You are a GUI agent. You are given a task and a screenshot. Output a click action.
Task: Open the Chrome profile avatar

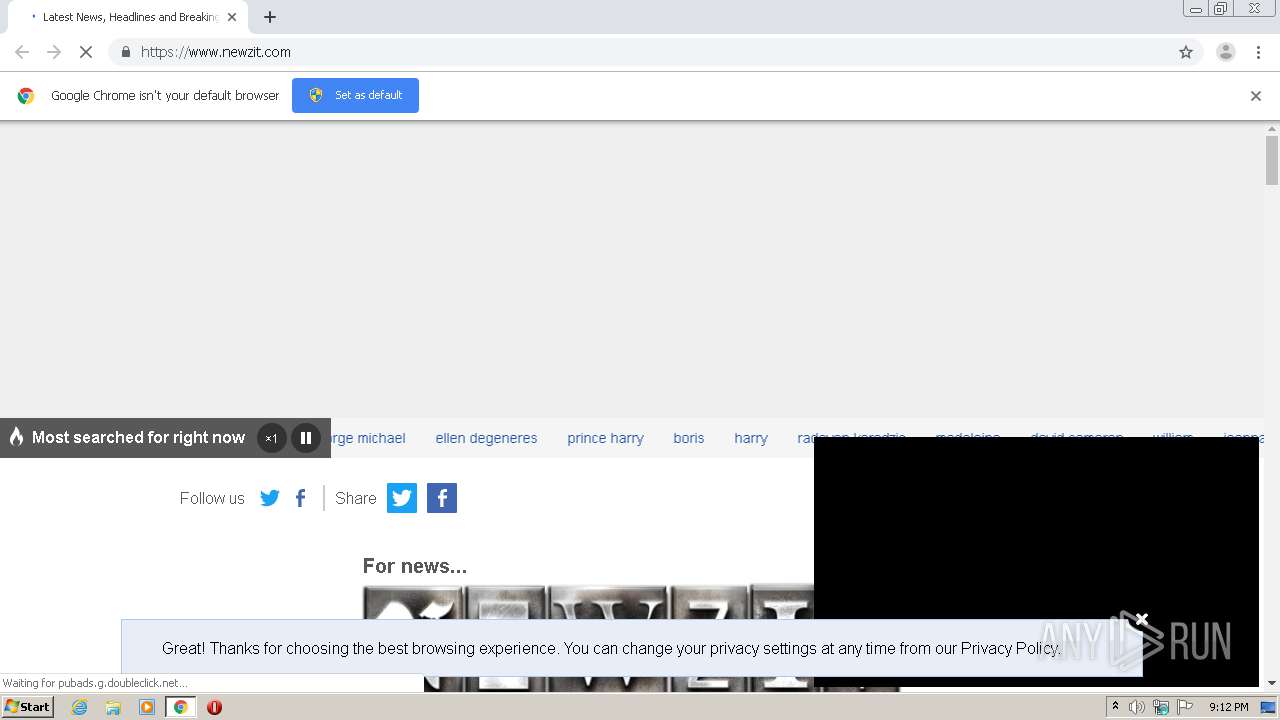(1225, 52)
